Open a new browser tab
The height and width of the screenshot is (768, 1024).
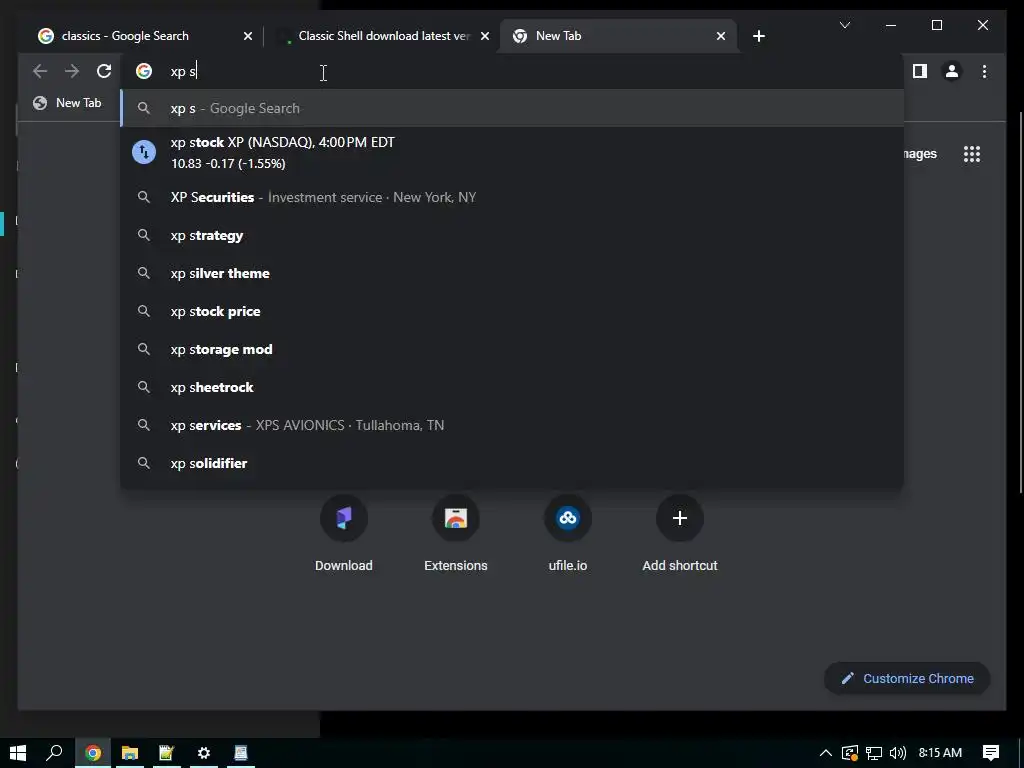tap(758, 36)
